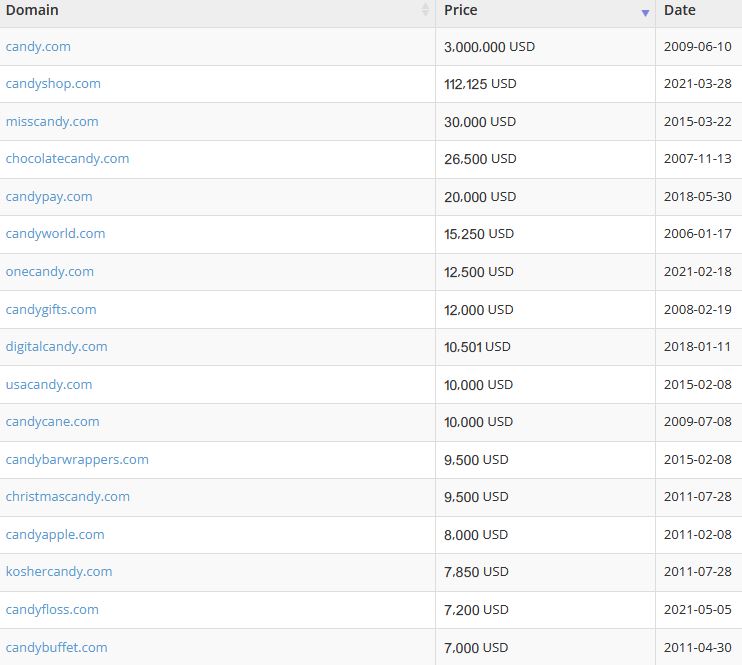Follow the candygifts.com link
This screenshot has width=742, height=665.
coord(51,310)
